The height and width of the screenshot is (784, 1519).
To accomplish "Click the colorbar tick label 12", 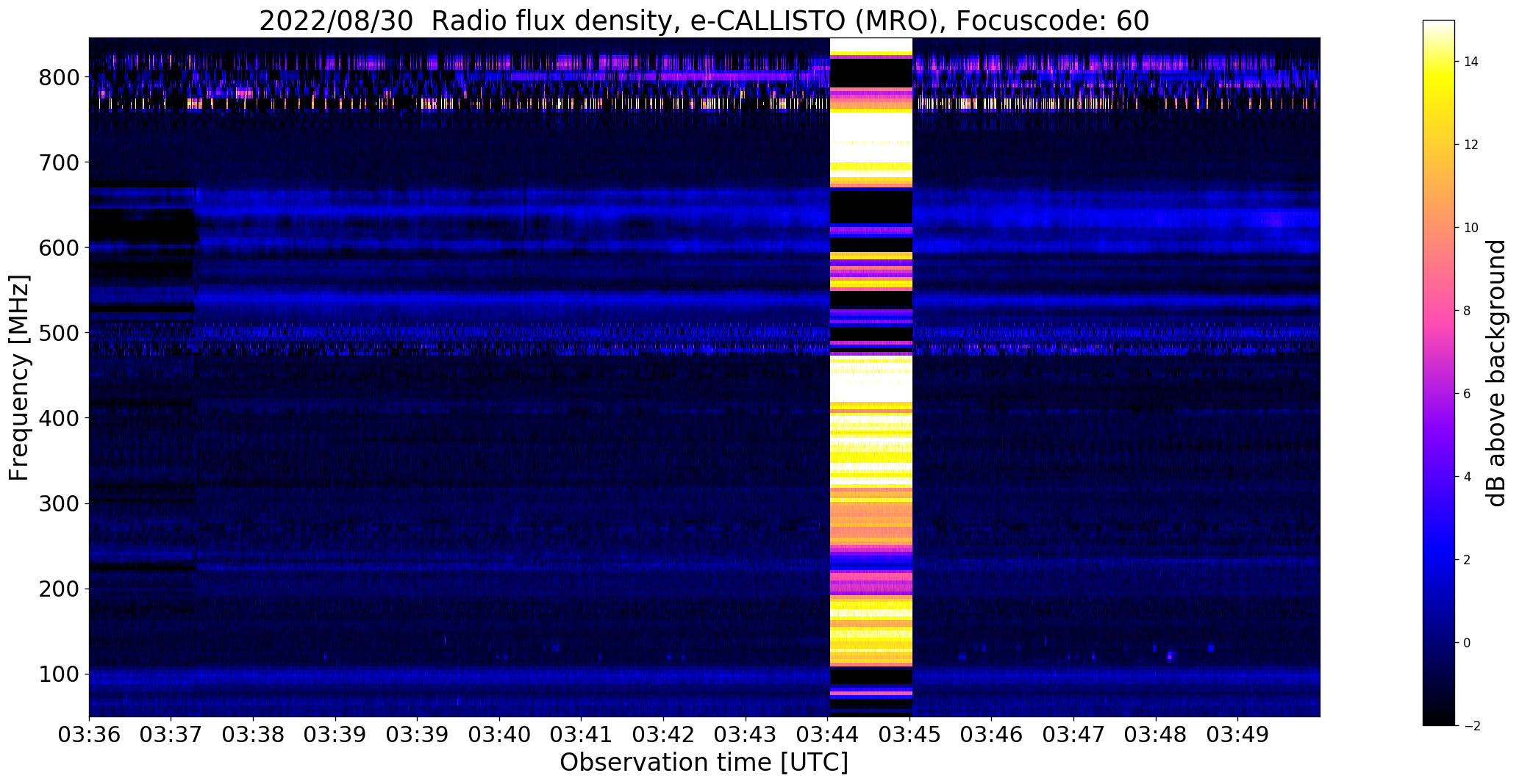I will pyautogui.click(x=1471, y=145).
